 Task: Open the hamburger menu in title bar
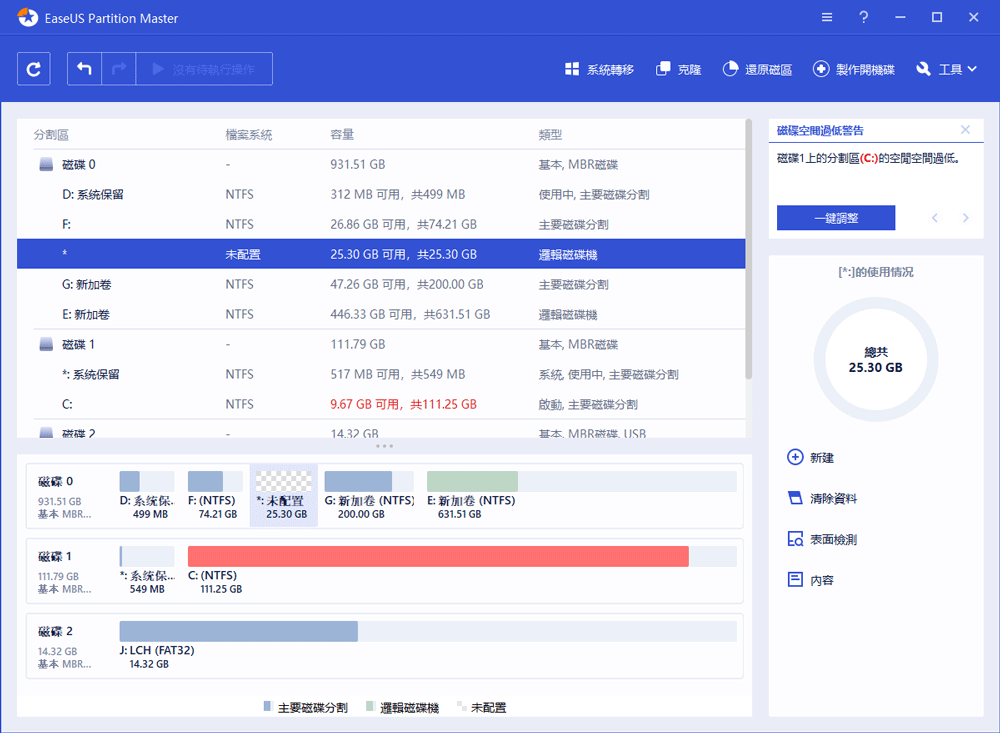point(826,18)
